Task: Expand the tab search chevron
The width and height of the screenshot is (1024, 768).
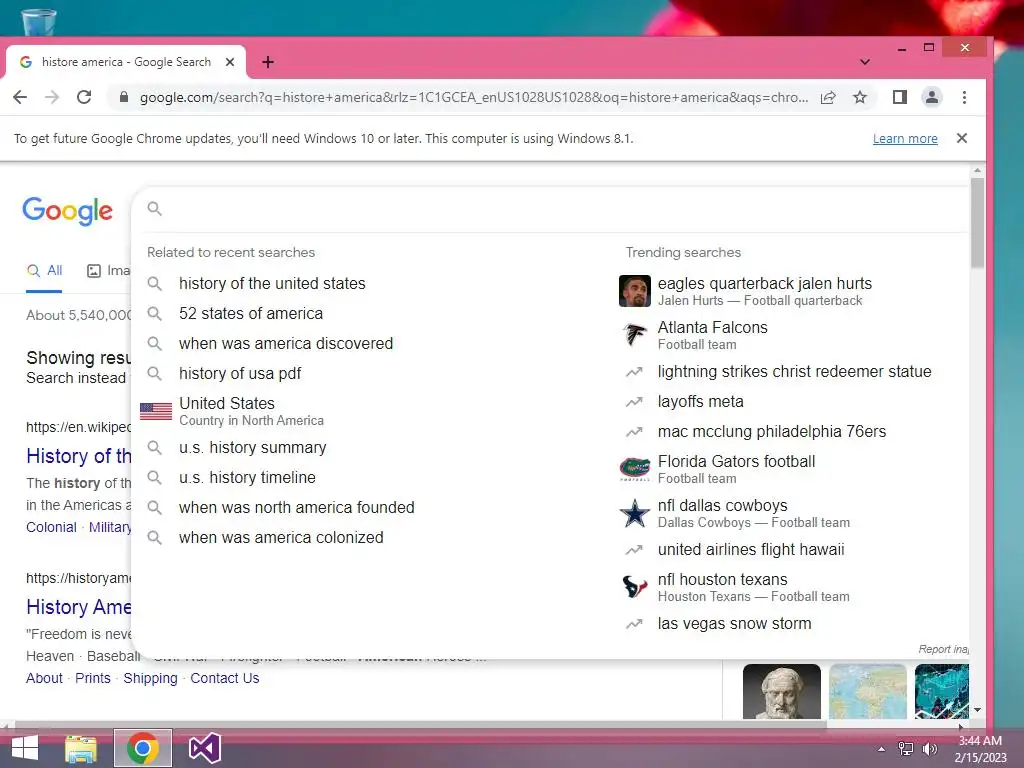Action: pos(865,62)
